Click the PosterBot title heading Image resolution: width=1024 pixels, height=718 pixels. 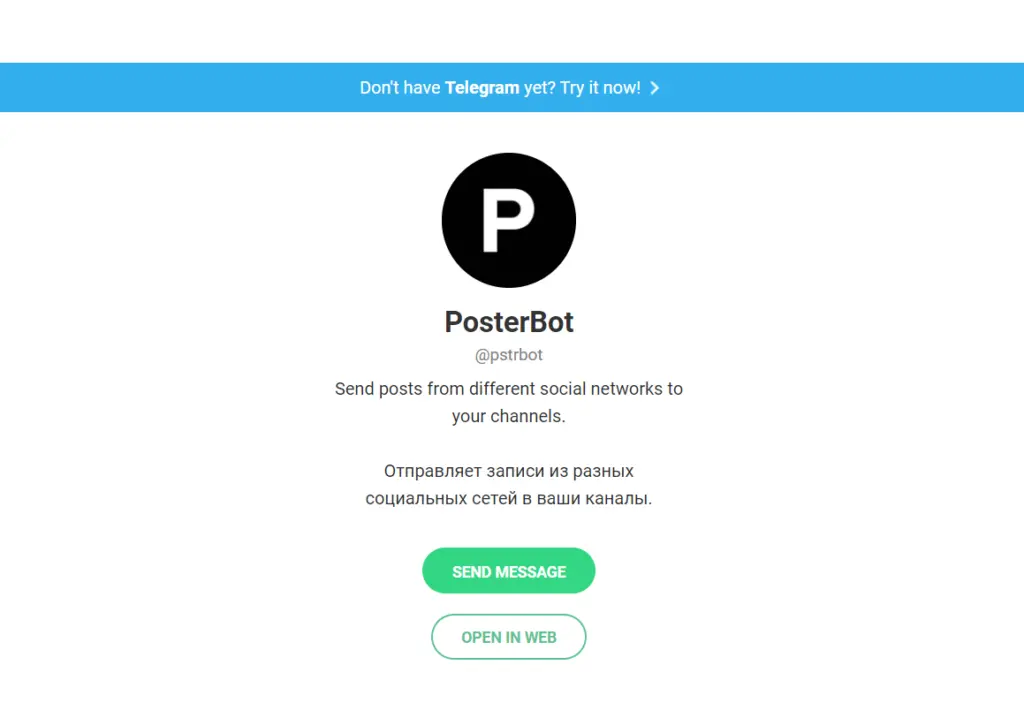pyautogui.click(x=509, y=322)
